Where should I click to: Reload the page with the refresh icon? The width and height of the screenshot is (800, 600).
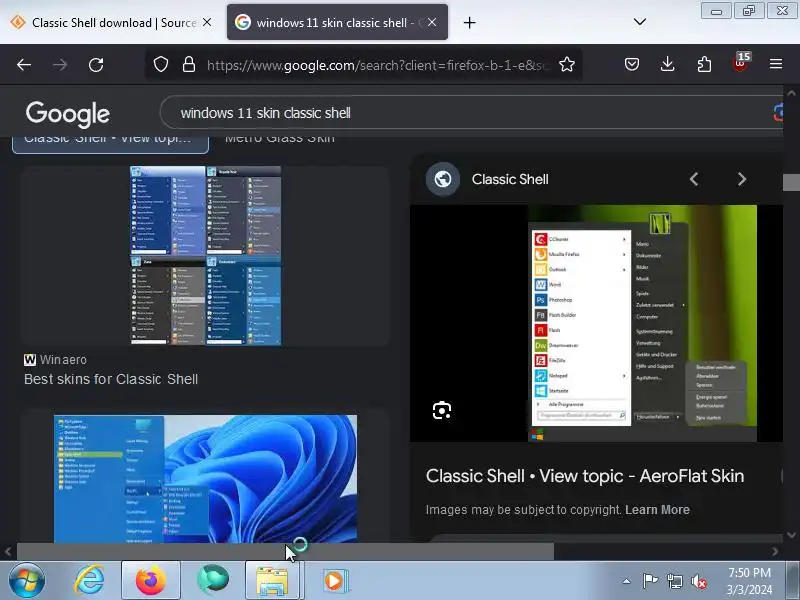pyautogui.click(x=96, y=65)
